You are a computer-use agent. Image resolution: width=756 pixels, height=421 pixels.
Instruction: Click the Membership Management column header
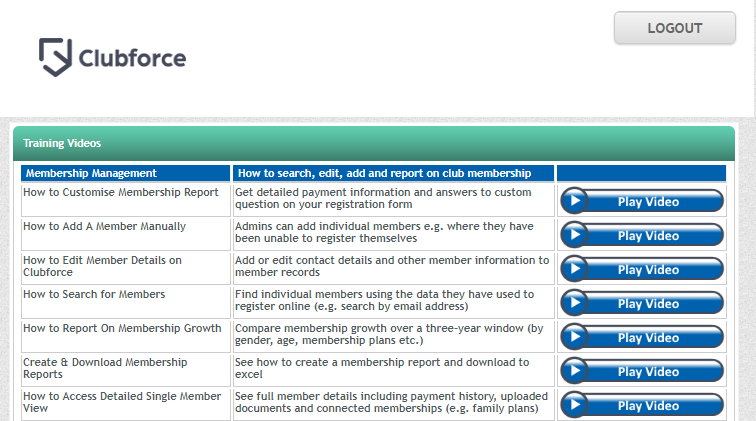(91, 173)
